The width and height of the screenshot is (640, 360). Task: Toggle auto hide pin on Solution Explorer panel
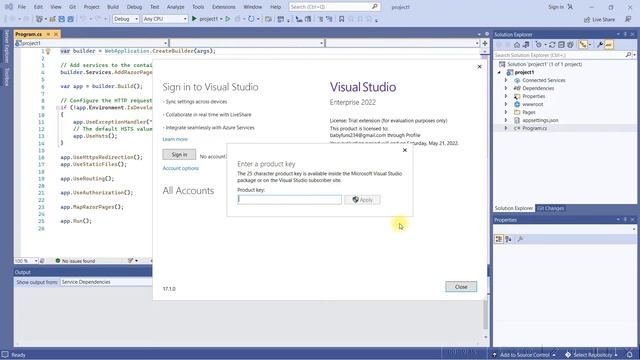[x=625, y=35]
